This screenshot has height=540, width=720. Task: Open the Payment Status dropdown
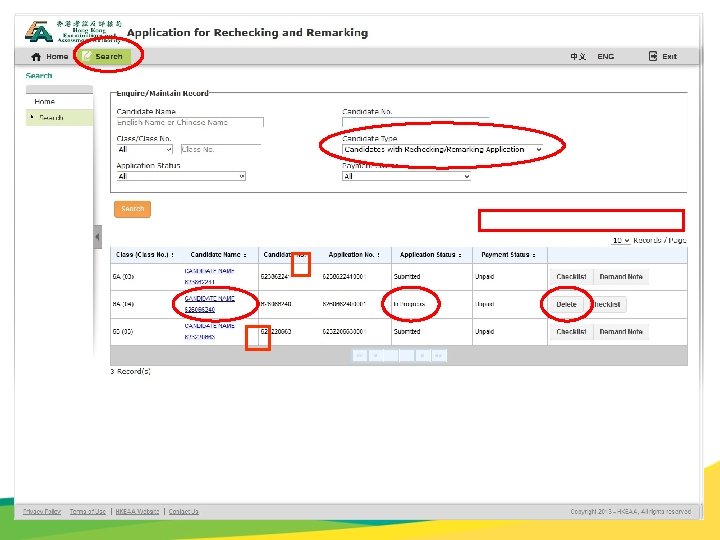pyautogui.click(x=406, y=176)
